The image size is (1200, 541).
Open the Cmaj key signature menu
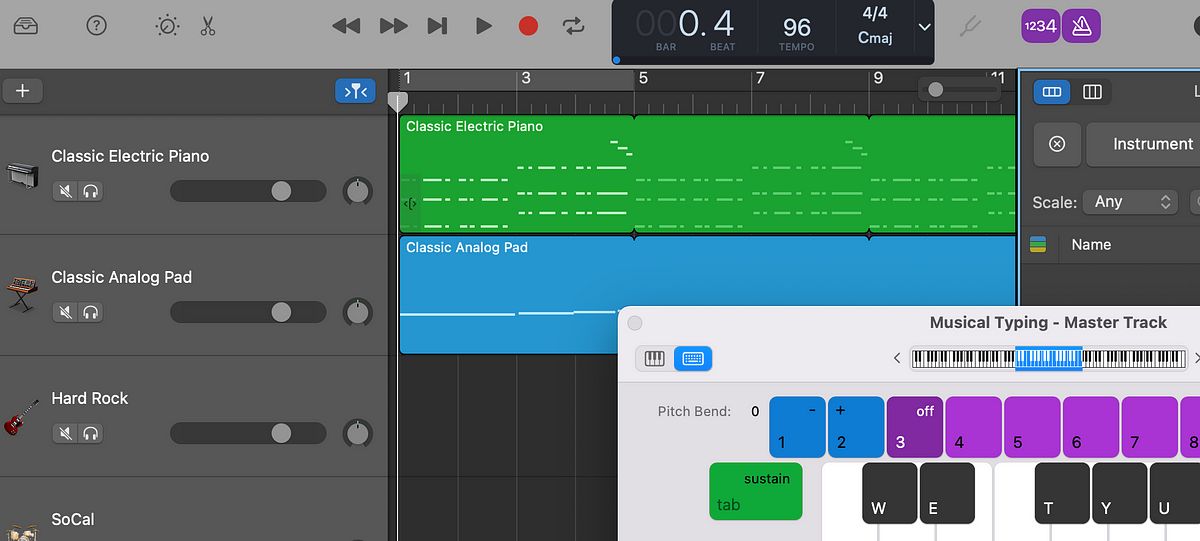(x=875, y=39)
